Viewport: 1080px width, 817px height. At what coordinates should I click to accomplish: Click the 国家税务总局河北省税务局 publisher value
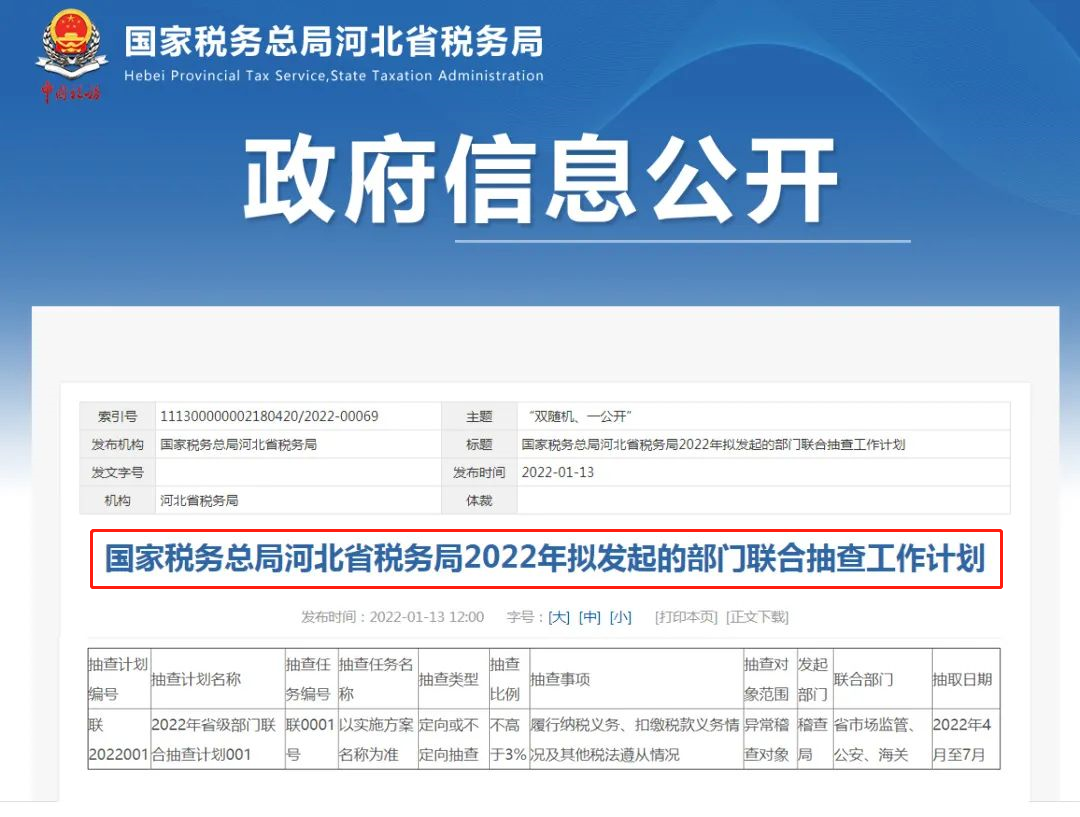(x=238, y=444)
